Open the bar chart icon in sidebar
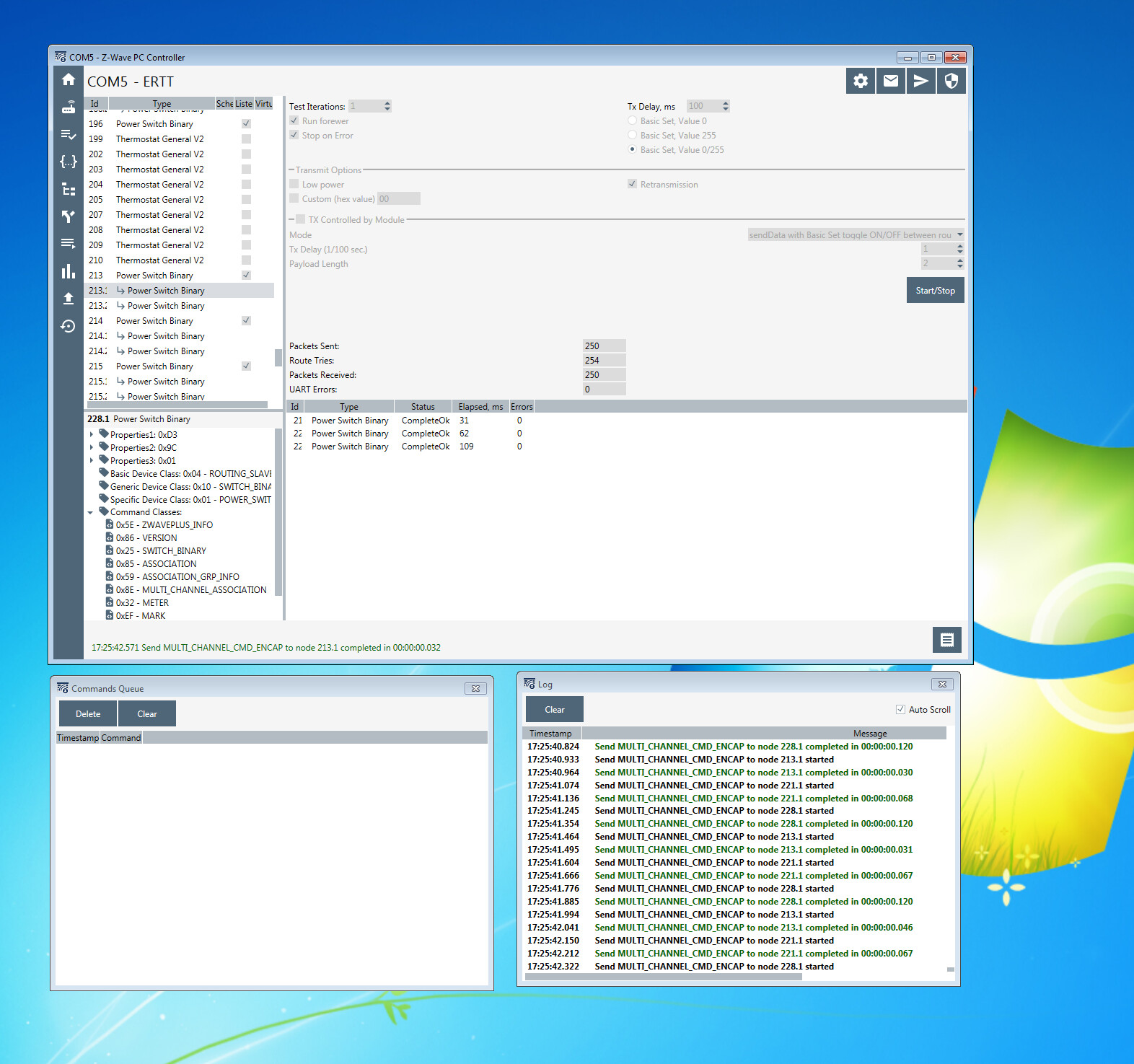The width and height of the screenshot is (1134, 1064). coord(69,271)
